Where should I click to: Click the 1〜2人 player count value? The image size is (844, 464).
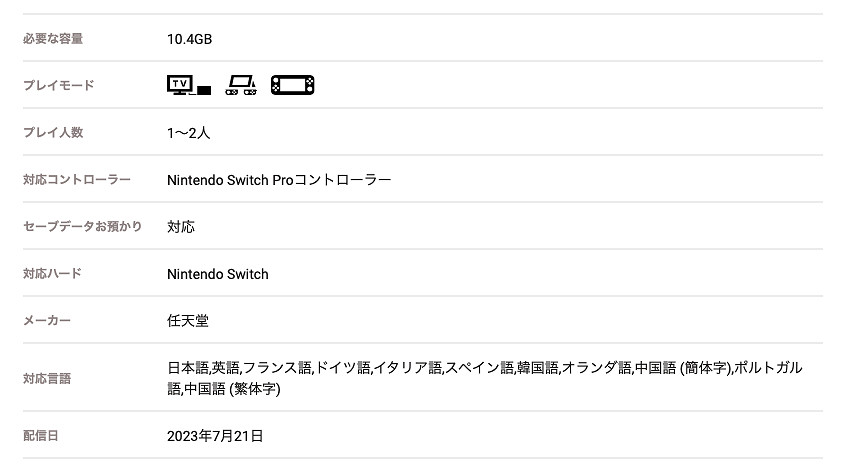click(x=189, y=132)
